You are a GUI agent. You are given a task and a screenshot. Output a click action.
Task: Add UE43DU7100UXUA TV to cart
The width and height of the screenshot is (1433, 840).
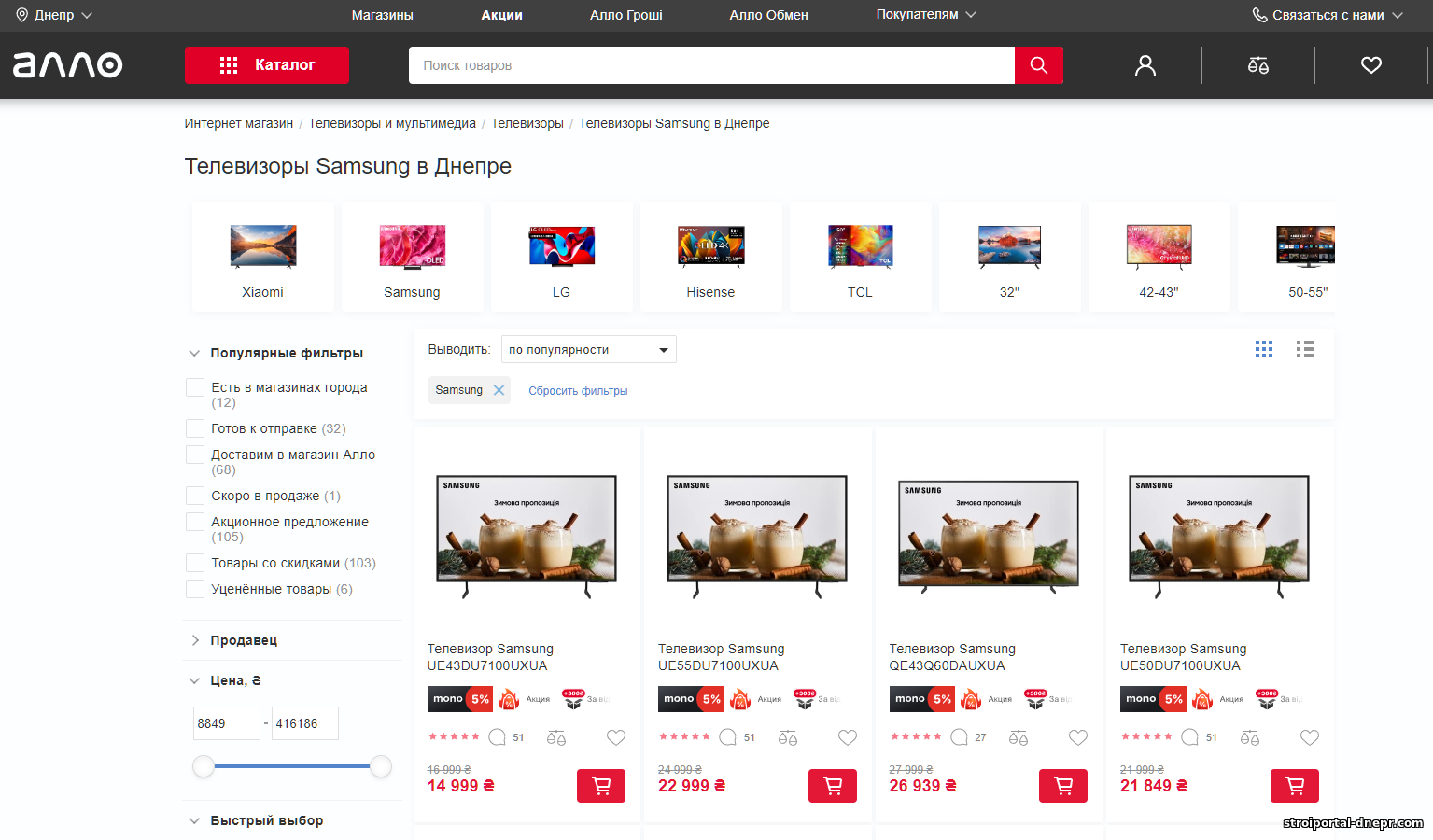click(x=601, y=786)
